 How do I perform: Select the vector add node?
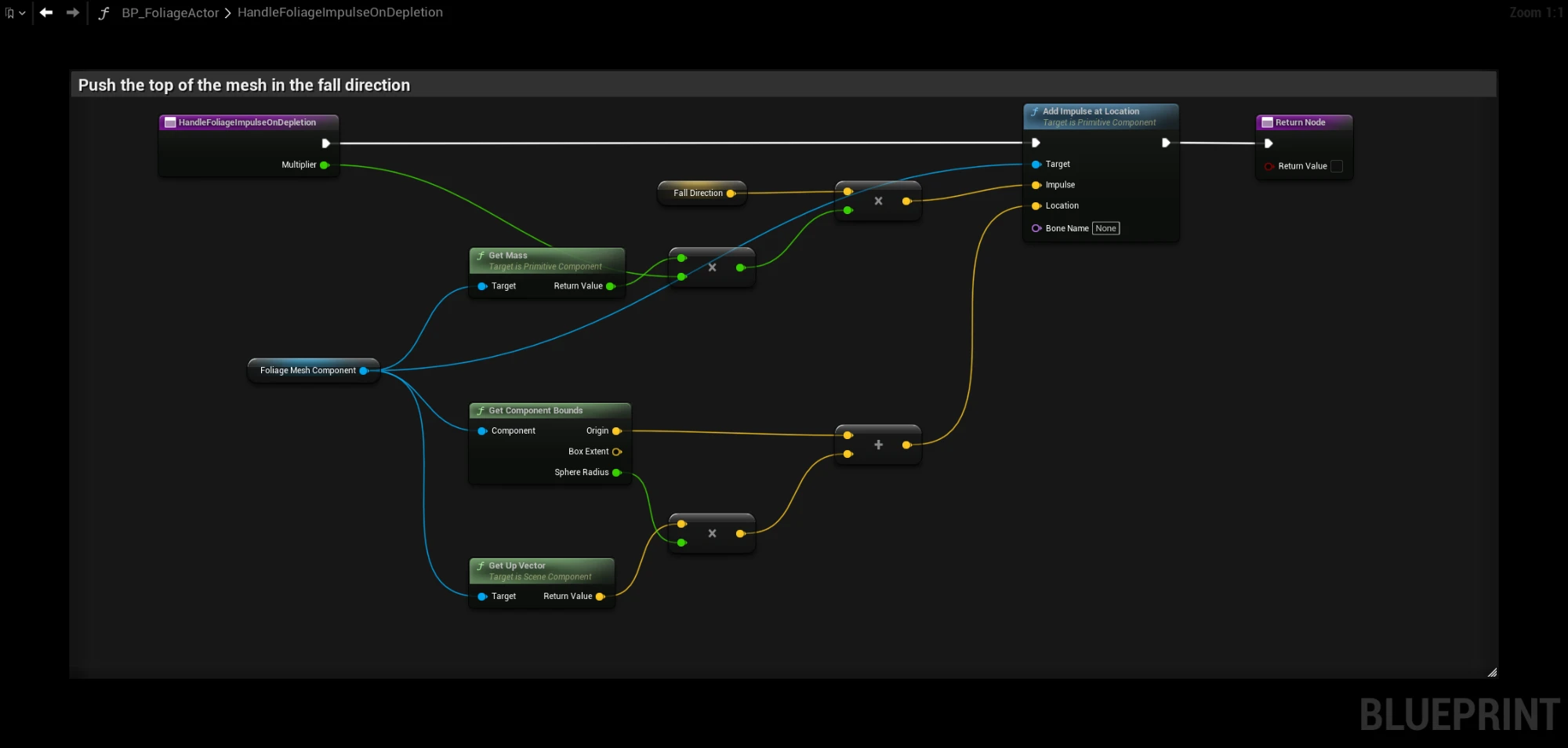pyautogui.click(x=878, y=445)
